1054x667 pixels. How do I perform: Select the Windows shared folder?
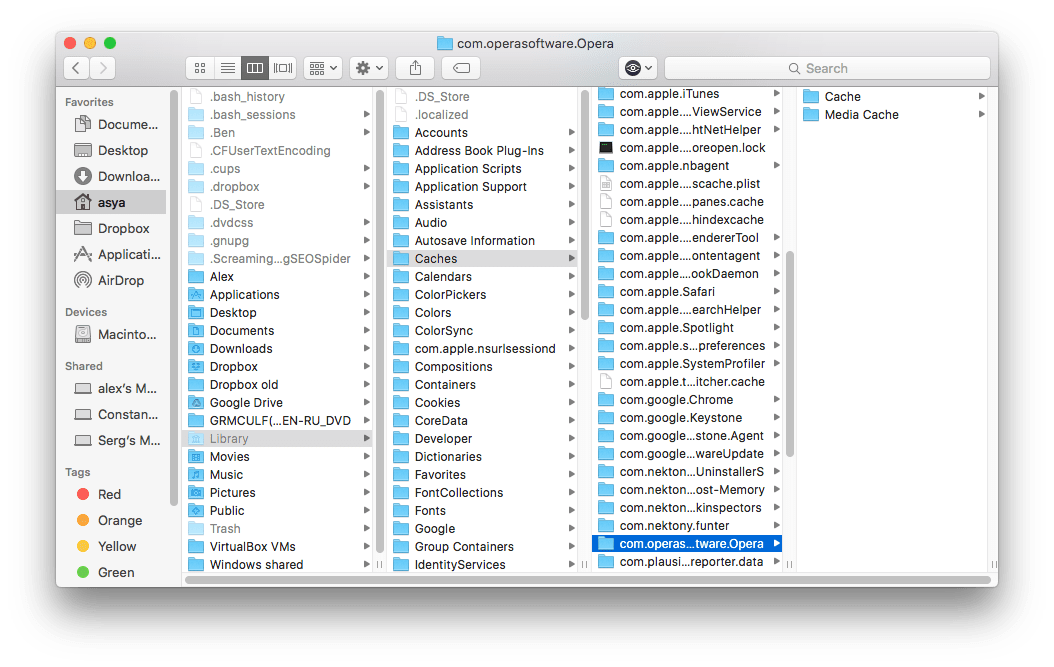pos(278,565)
